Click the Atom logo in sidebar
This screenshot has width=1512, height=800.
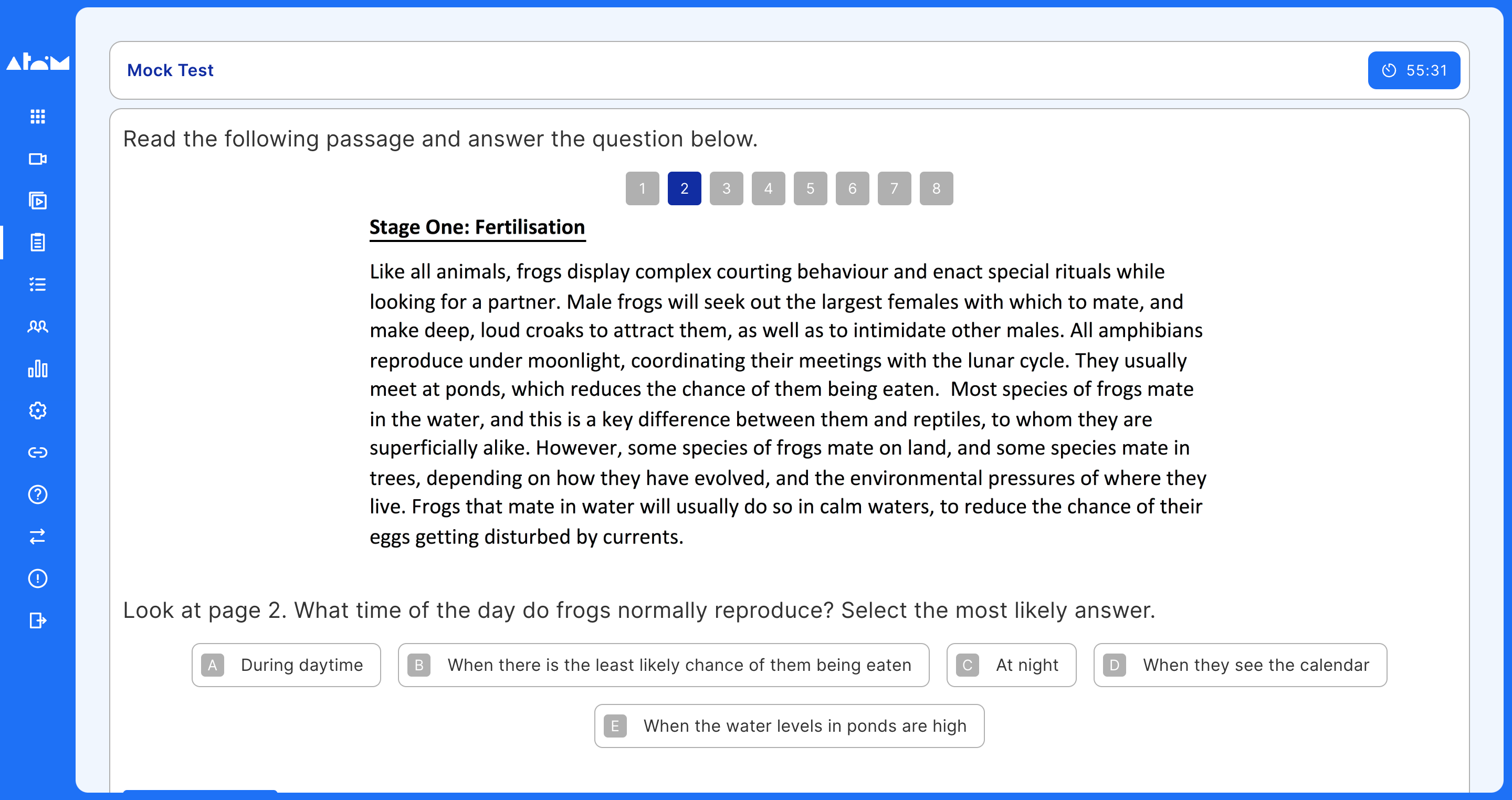click(x=38, y=61)
